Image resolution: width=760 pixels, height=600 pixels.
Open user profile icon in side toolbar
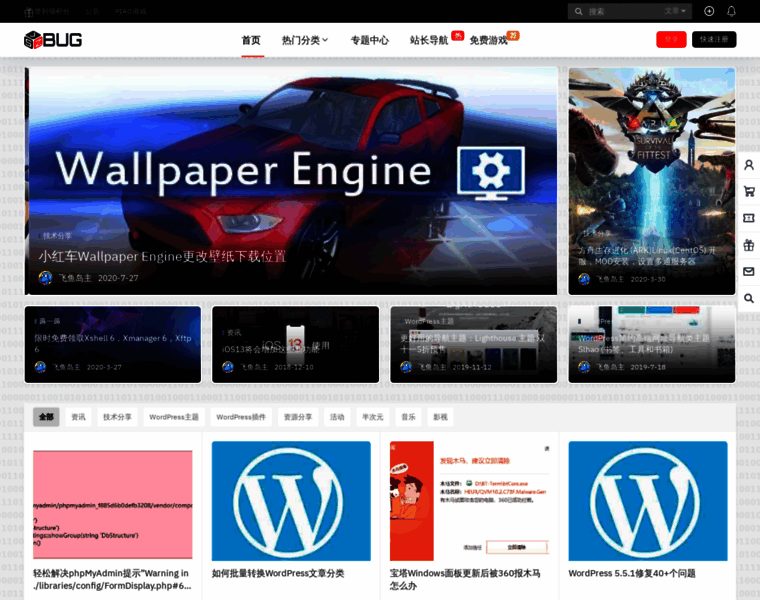(x=749, y=165)
